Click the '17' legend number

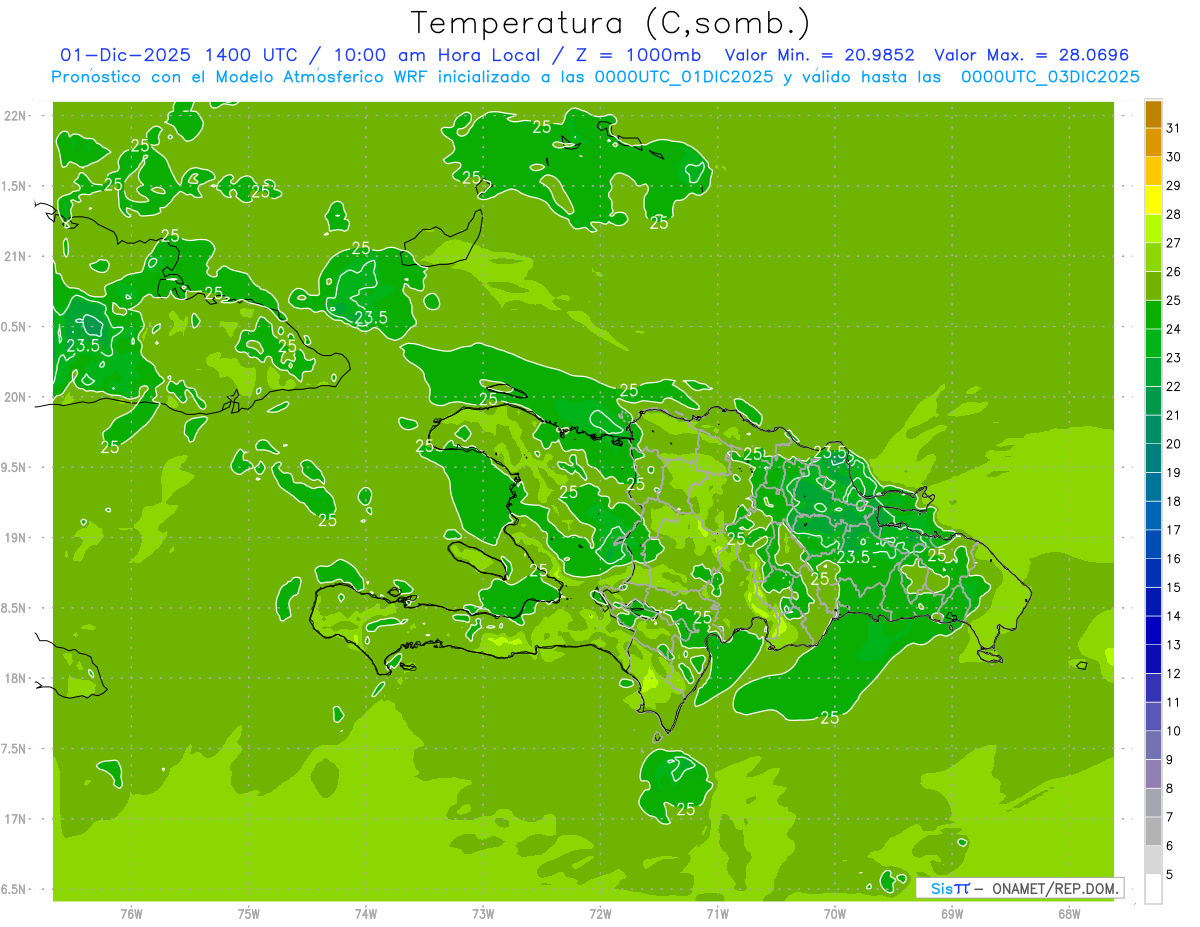1174,530
